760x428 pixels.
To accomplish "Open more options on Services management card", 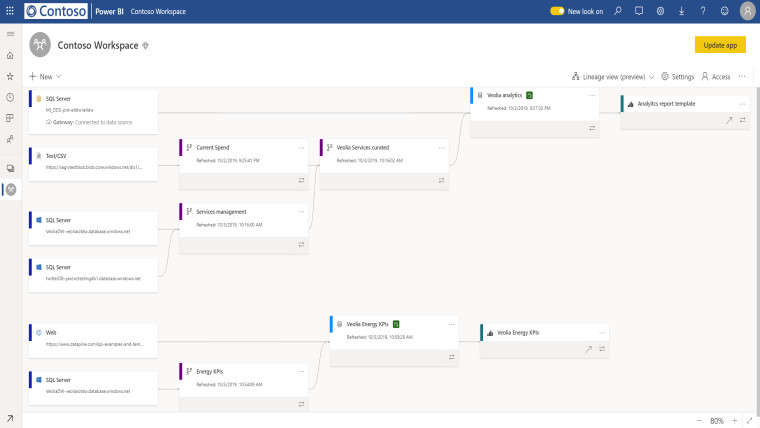I will 301,212.
